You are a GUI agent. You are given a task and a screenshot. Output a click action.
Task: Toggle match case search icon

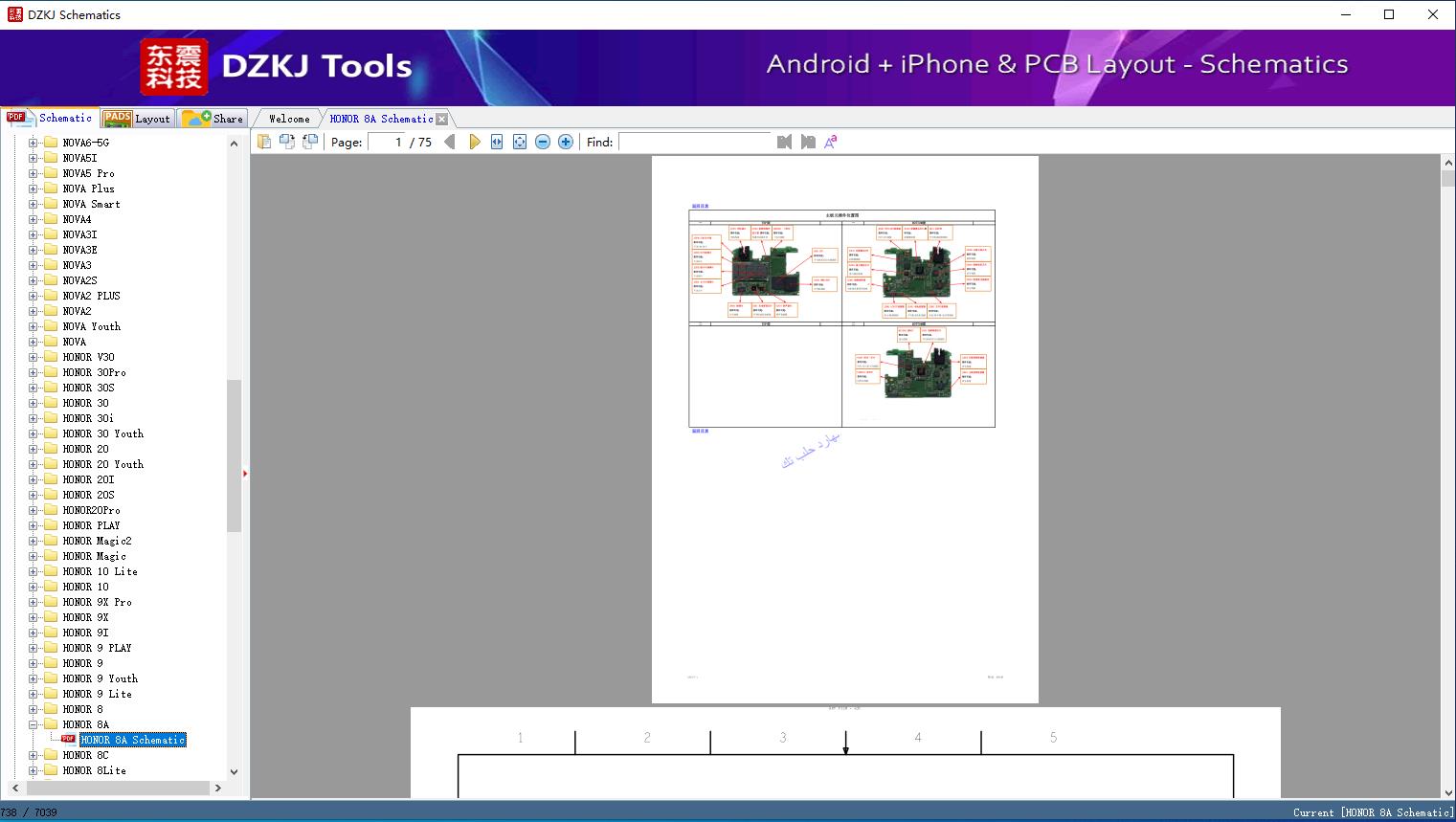831,142
